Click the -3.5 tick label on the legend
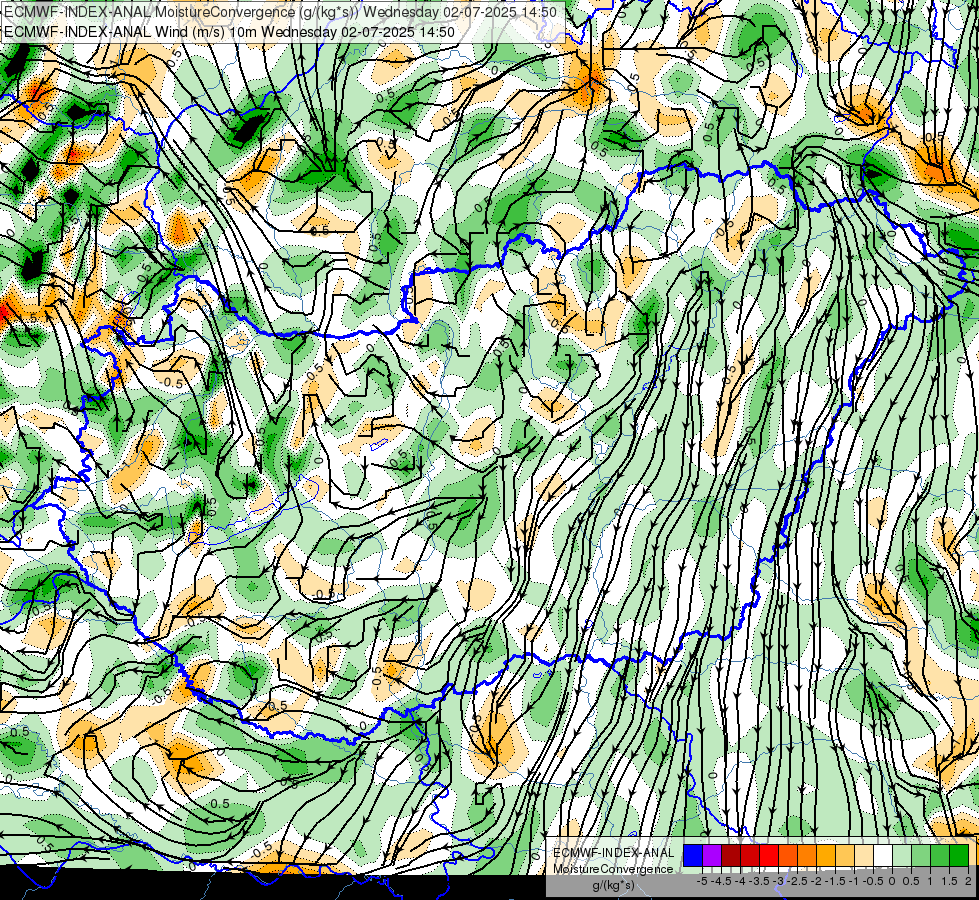This screenshot has width=979, height=900. tap(759, 881)
